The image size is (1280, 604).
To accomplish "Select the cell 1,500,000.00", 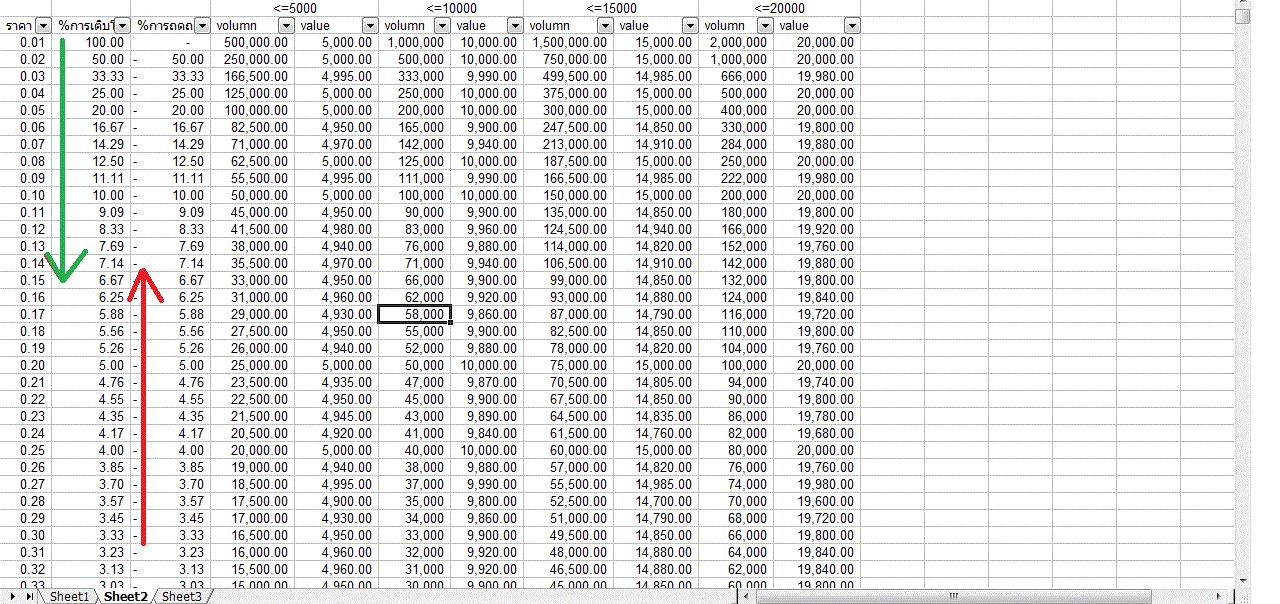I will pyautogui.click(x=568, y=42).
